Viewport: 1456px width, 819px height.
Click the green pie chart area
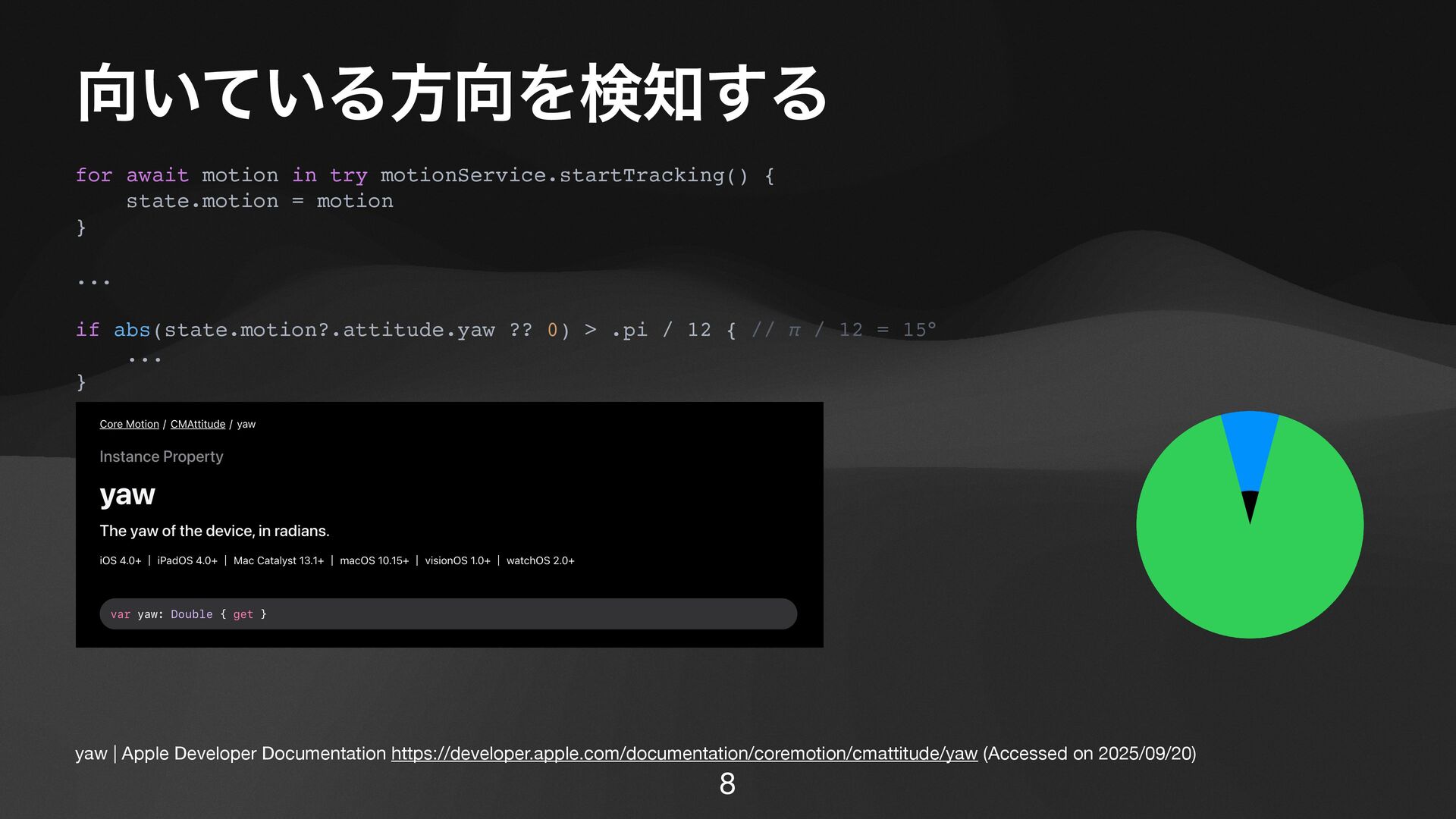pos(1251,584)
